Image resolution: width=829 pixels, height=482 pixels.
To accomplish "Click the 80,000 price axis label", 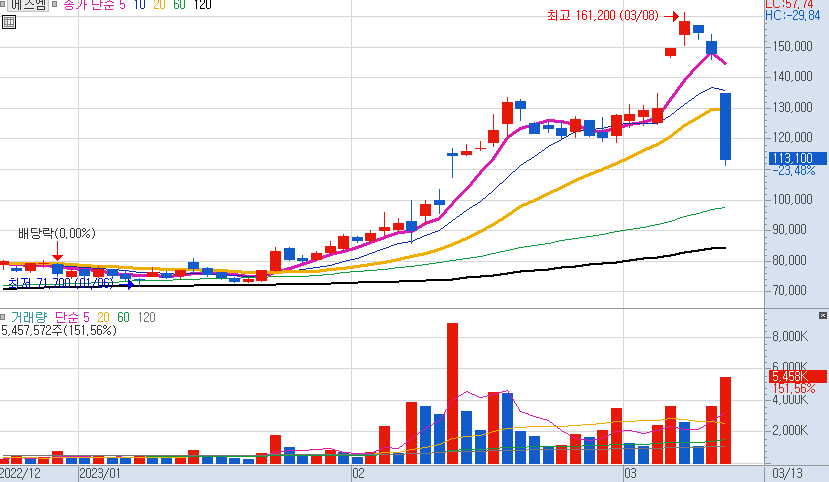I will (x=790, y=260).
